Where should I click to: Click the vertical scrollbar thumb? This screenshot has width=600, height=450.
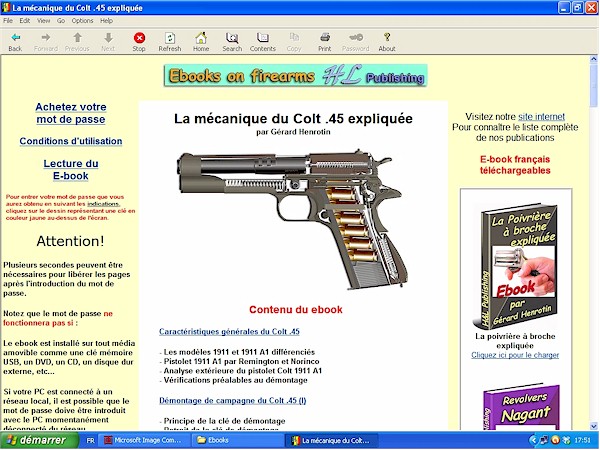(x=594, y=85)
